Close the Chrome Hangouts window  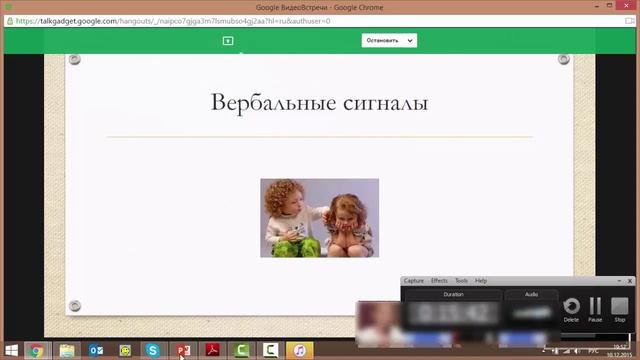[x=627, y=5]
